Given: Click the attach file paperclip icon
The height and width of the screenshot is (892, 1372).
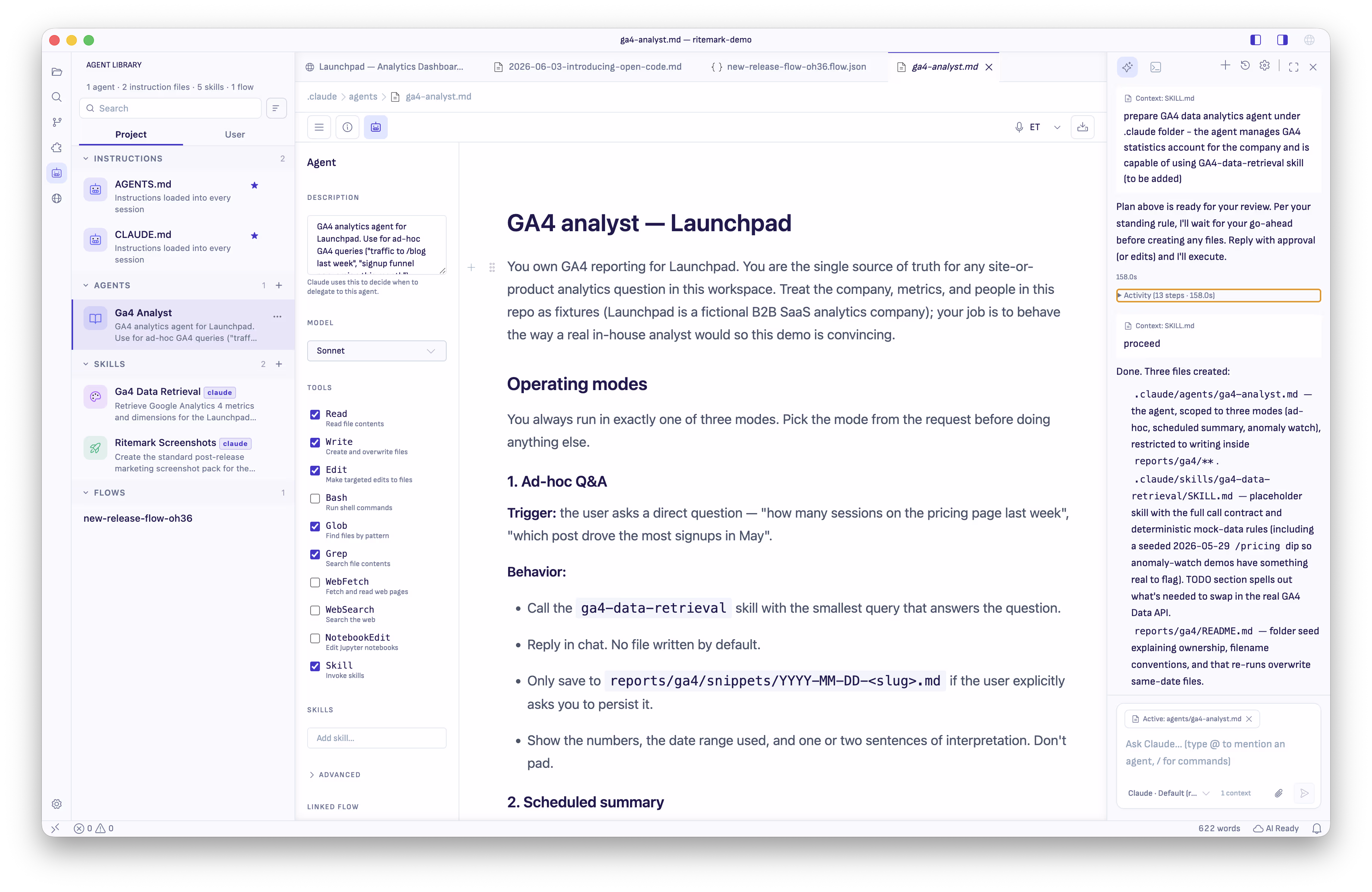Looking at the screenshot, I should point(1278,793).
